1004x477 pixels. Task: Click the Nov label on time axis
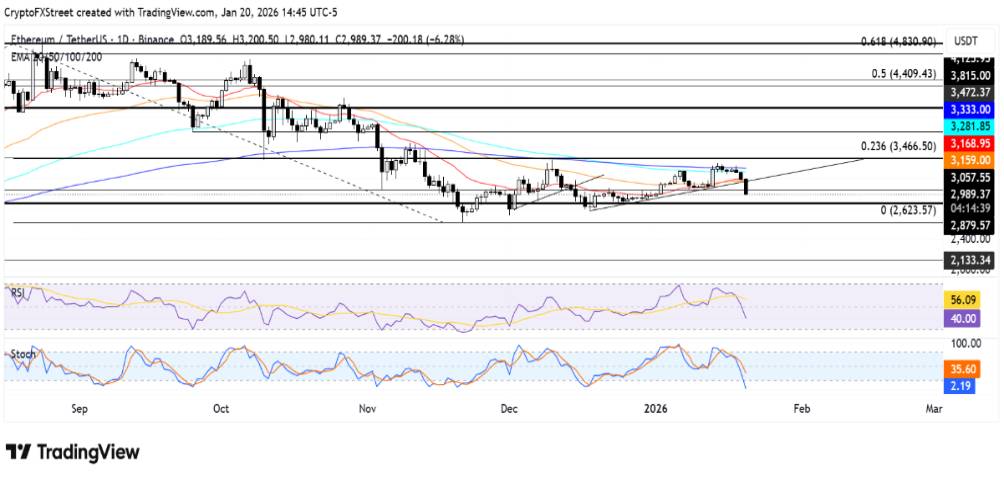click(367, 408)
